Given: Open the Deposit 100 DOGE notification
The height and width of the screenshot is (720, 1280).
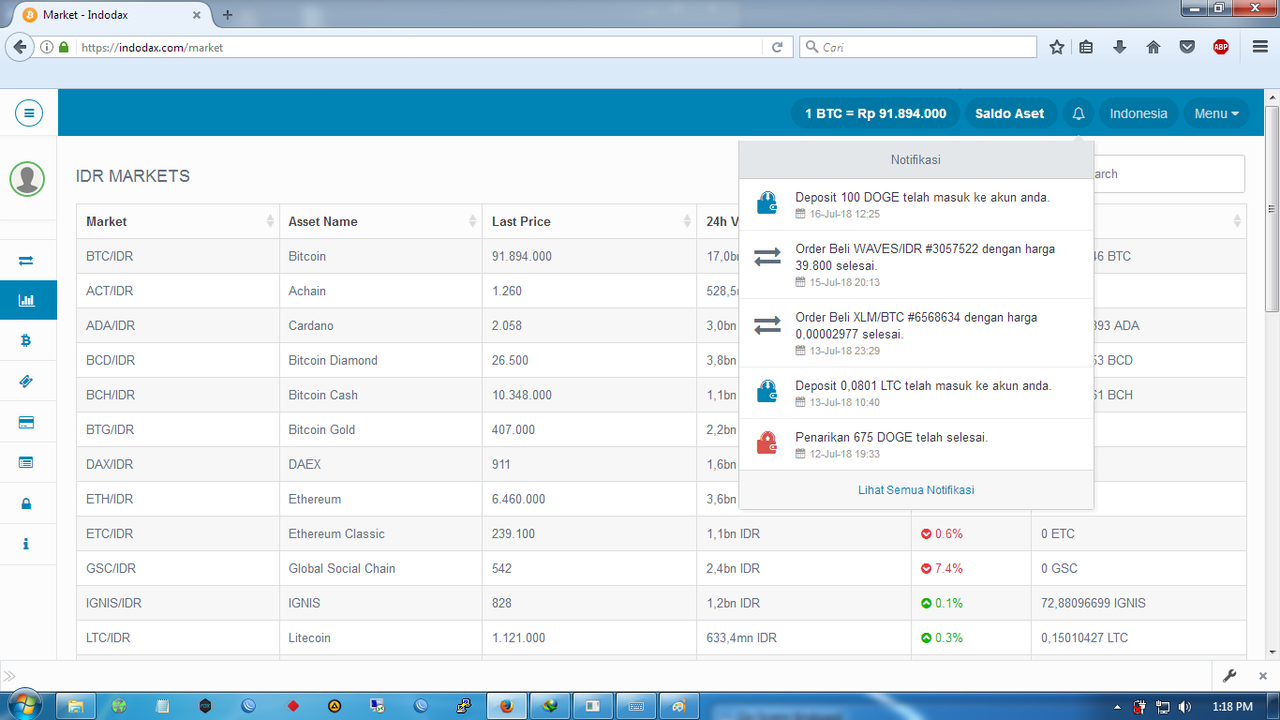Looking at the screenshot, I should (x=916, y=205).
